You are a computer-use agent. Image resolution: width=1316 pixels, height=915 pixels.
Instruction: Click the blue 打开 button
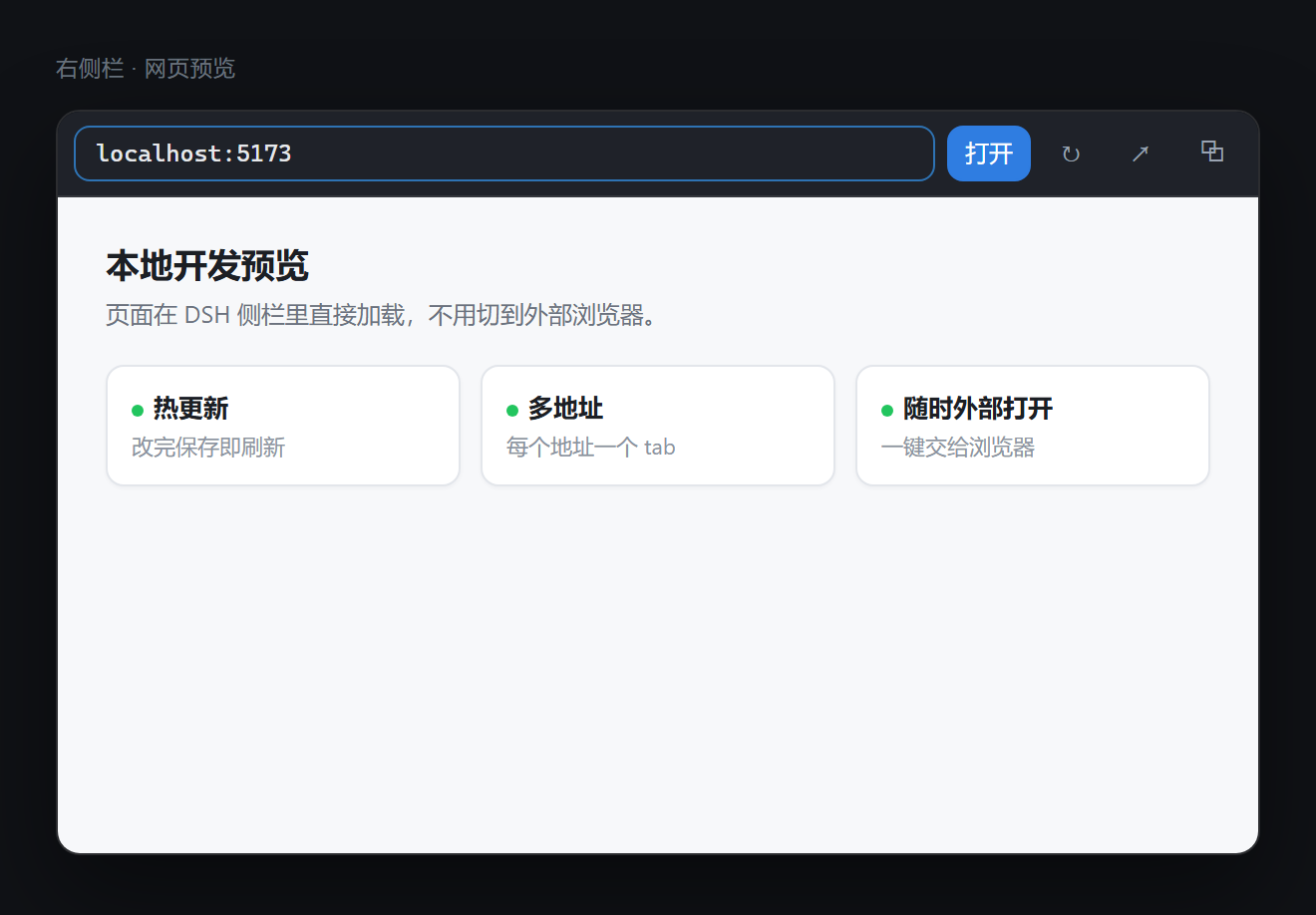click(989, 153)
